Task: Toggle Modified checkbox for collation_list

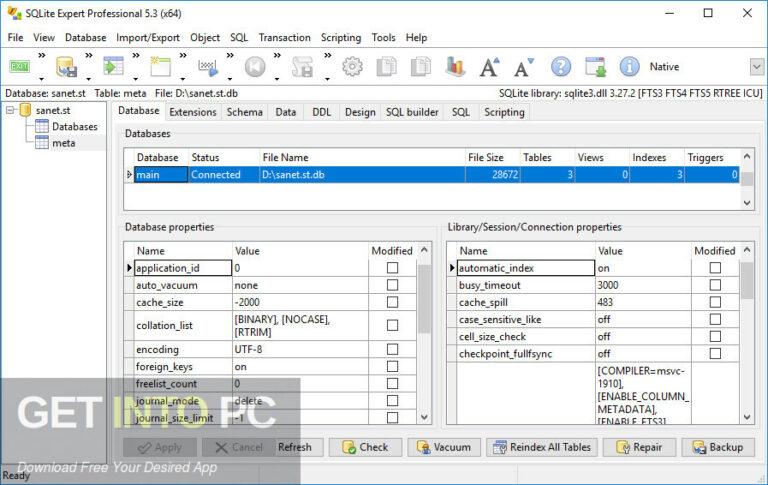Action: pos(392,325)
